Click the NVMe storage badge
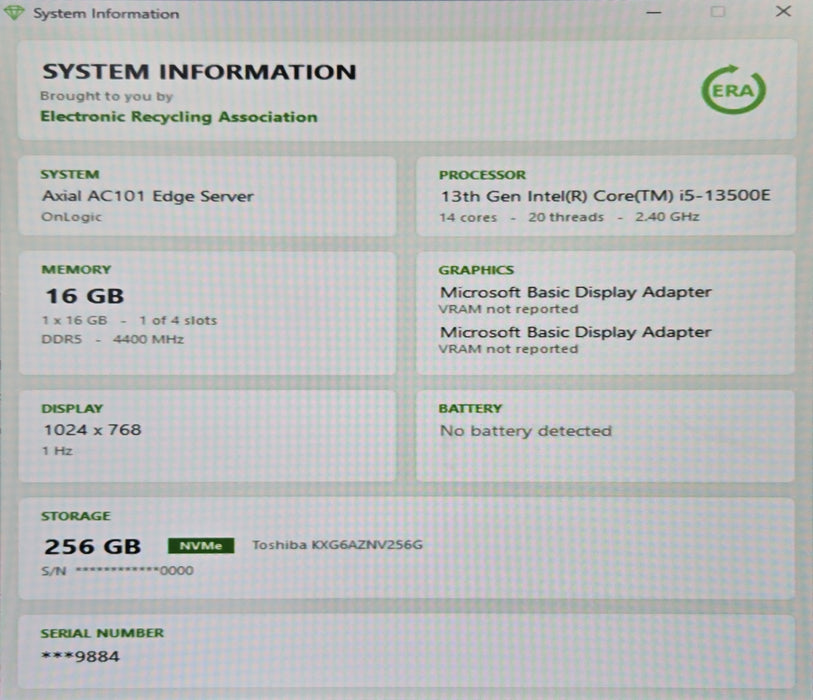Viewport: 813px width, 700px height. click(x=201, y=545)
